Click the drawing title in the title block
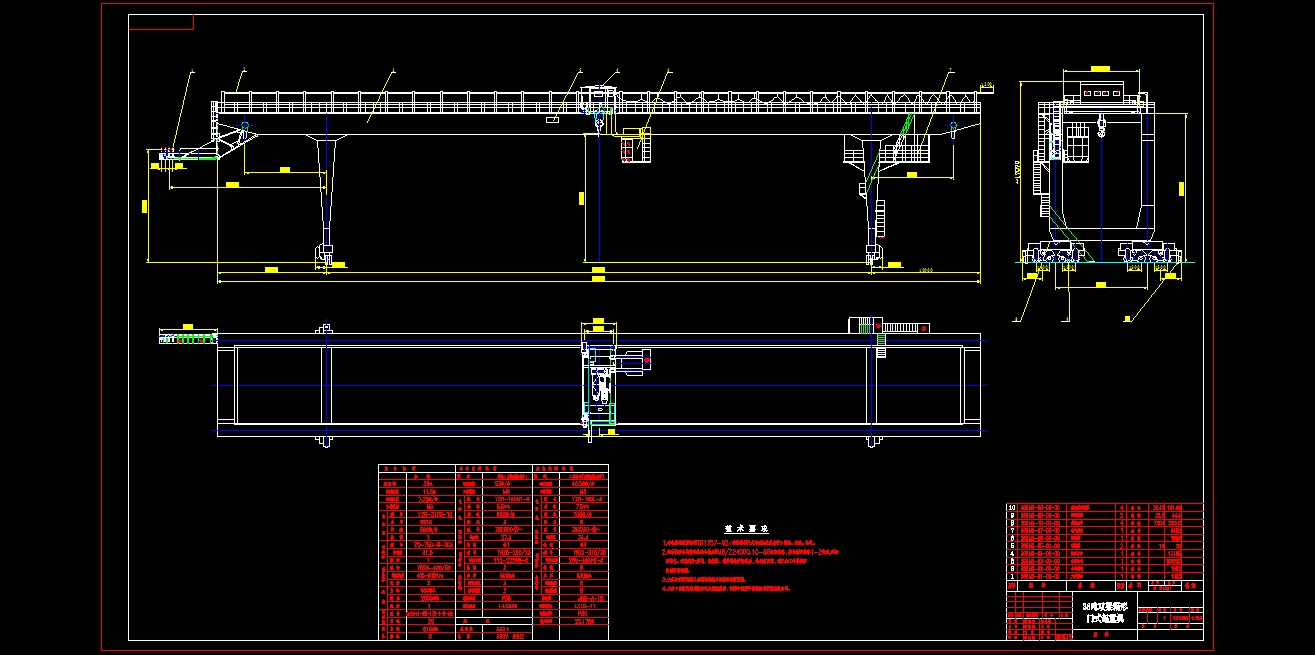The height and width of the screenshot is (655, 1315). coord(1105,613)
